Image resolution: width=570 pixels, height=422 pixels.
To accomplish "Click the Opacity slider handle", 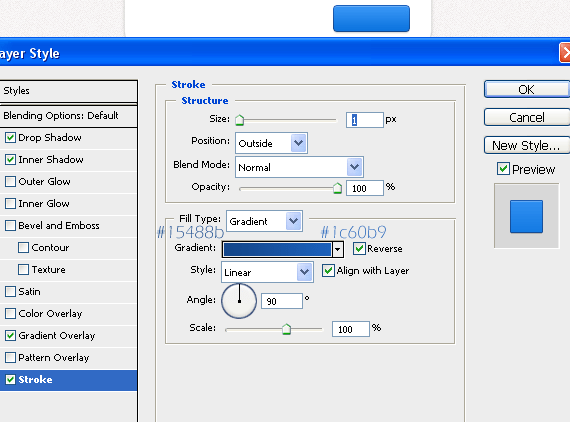I will click(x=337, y=188).
